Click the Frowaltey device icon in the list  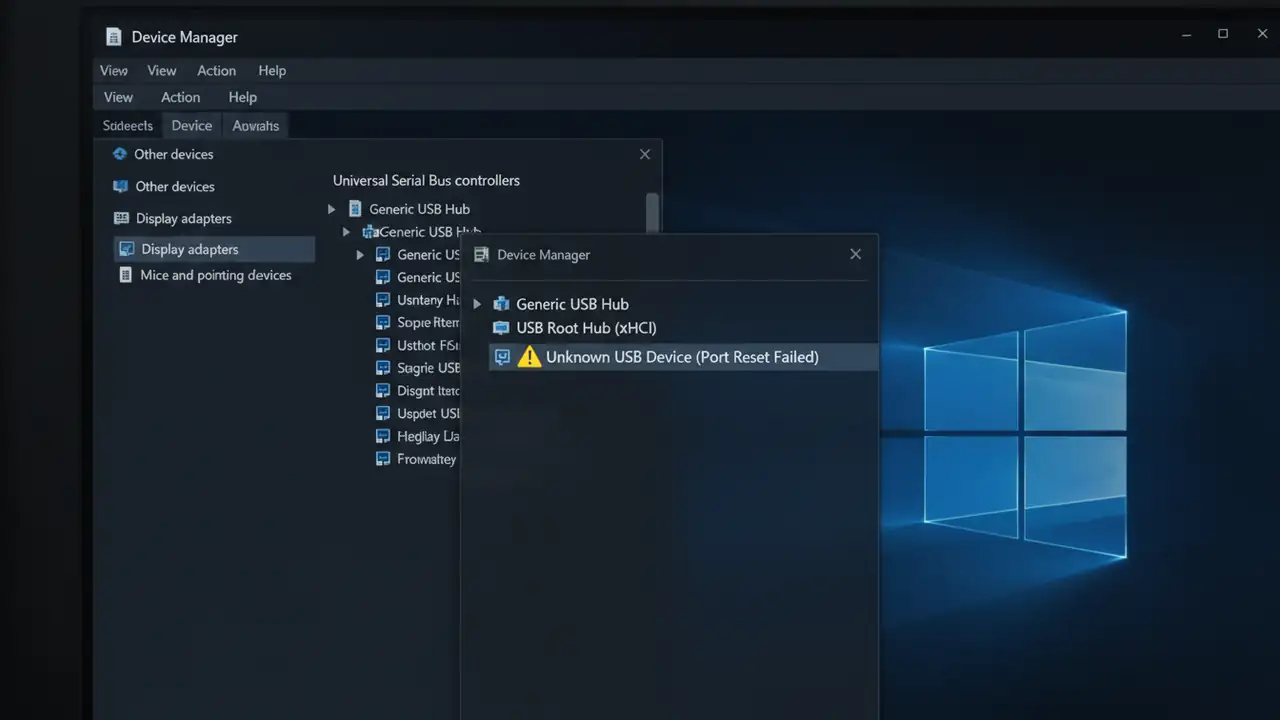384,459
